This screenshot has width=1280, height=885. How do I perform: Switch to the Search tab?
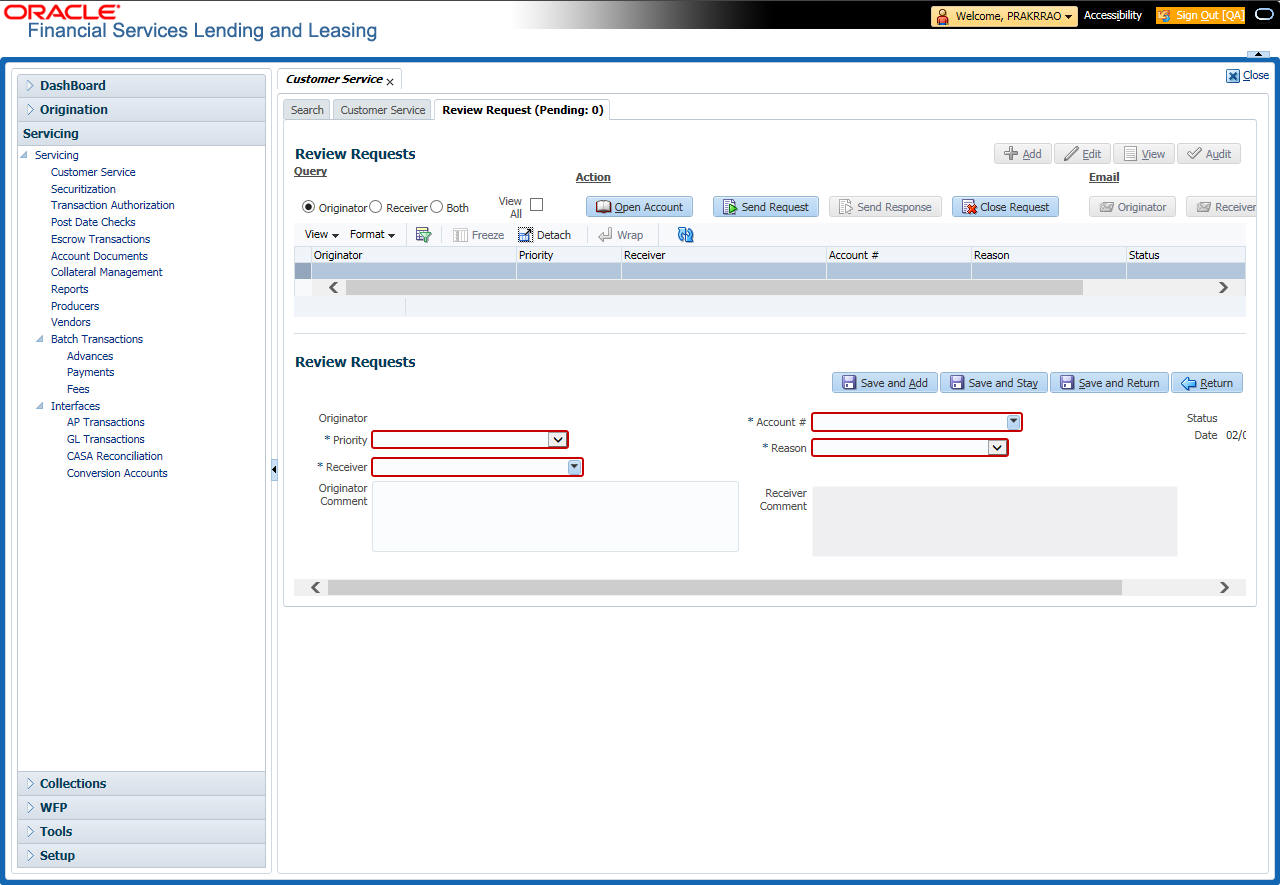click(307, 110)
